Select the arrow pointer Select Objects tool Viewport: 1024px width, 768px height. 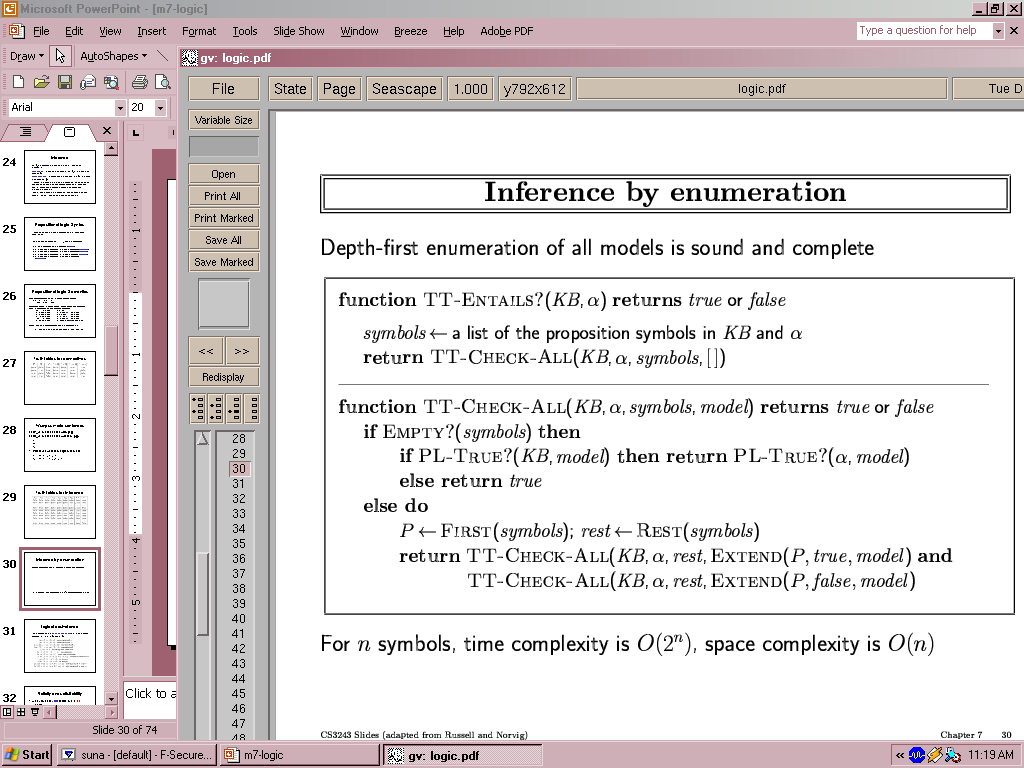[60, 56]
